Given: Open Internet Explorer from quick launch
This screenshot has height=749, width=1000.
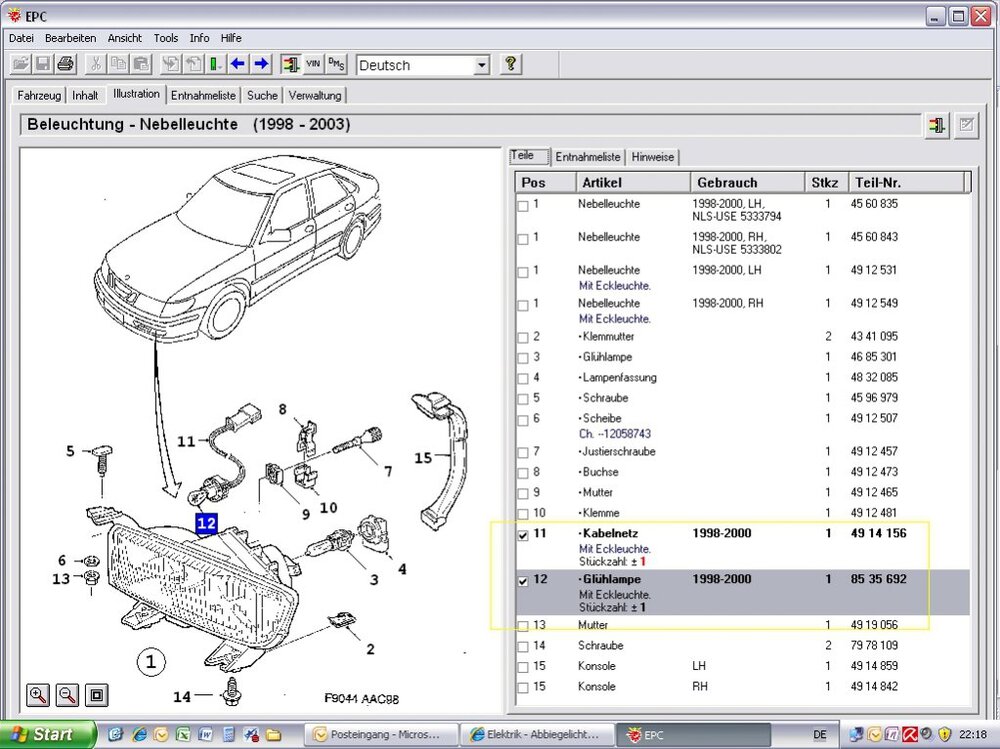Looking at the screenshot, I should (x=139, y=734).
